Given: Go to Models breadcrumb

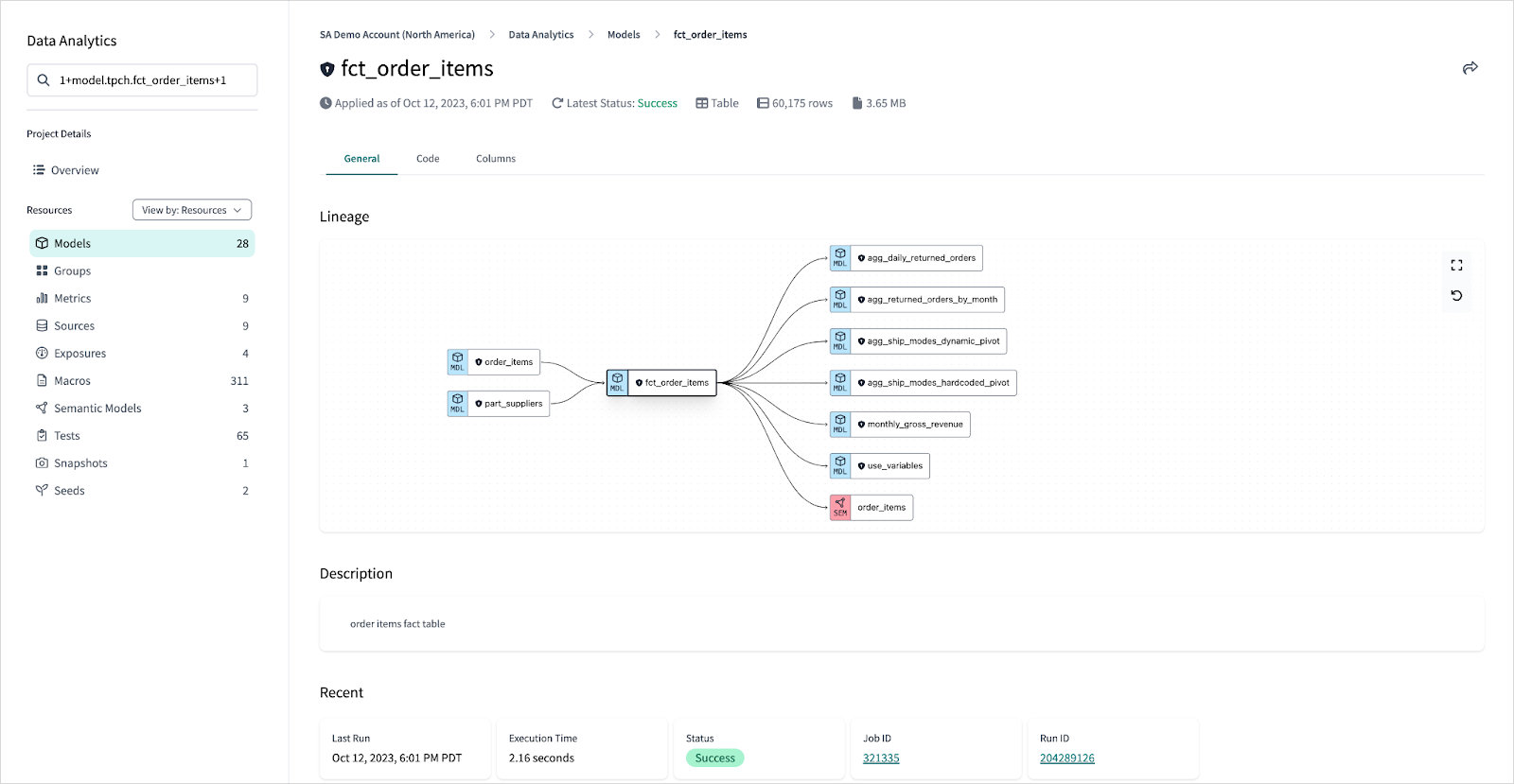Looking at the screenshot, I should click(624, 35).
